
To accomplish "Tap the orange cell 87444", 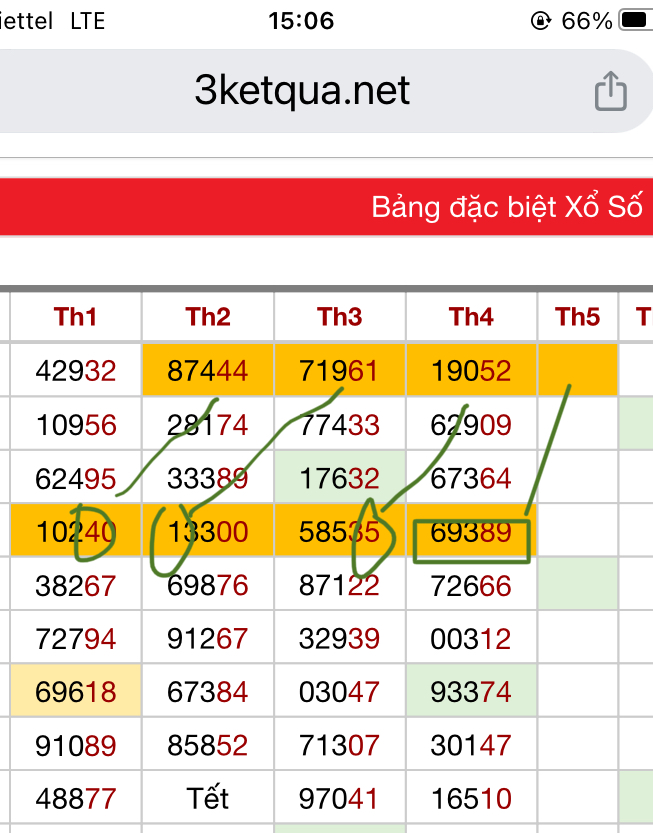I will click(x=208, y=370).
